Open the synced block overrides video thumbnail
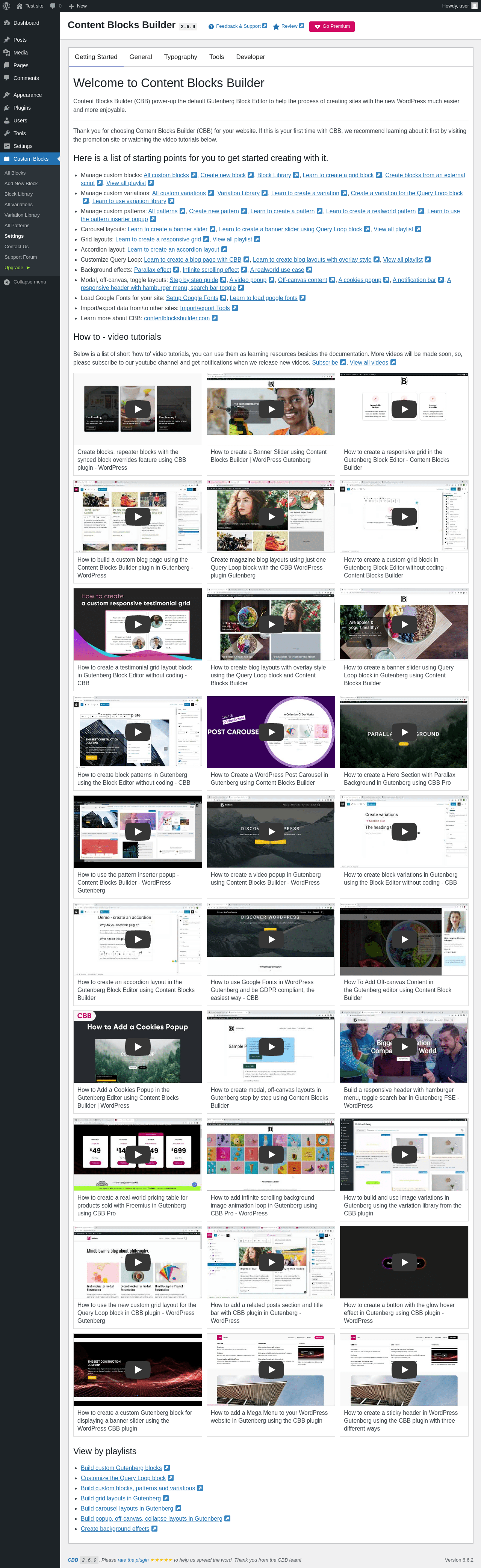 (x=138, y=409)
